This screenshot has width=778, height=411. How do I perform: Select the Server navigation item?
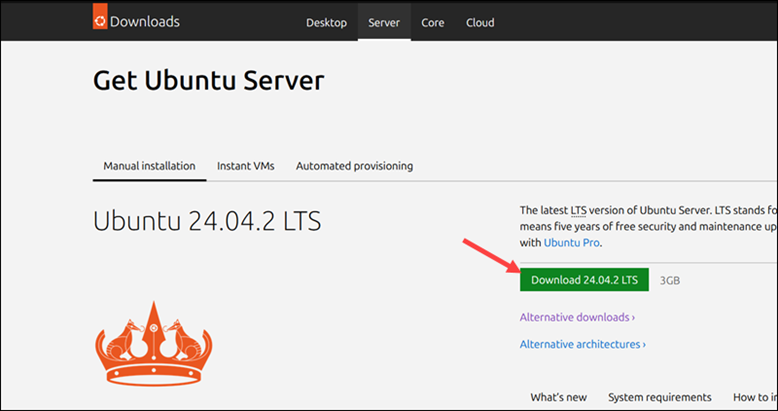tap(384, 23)
